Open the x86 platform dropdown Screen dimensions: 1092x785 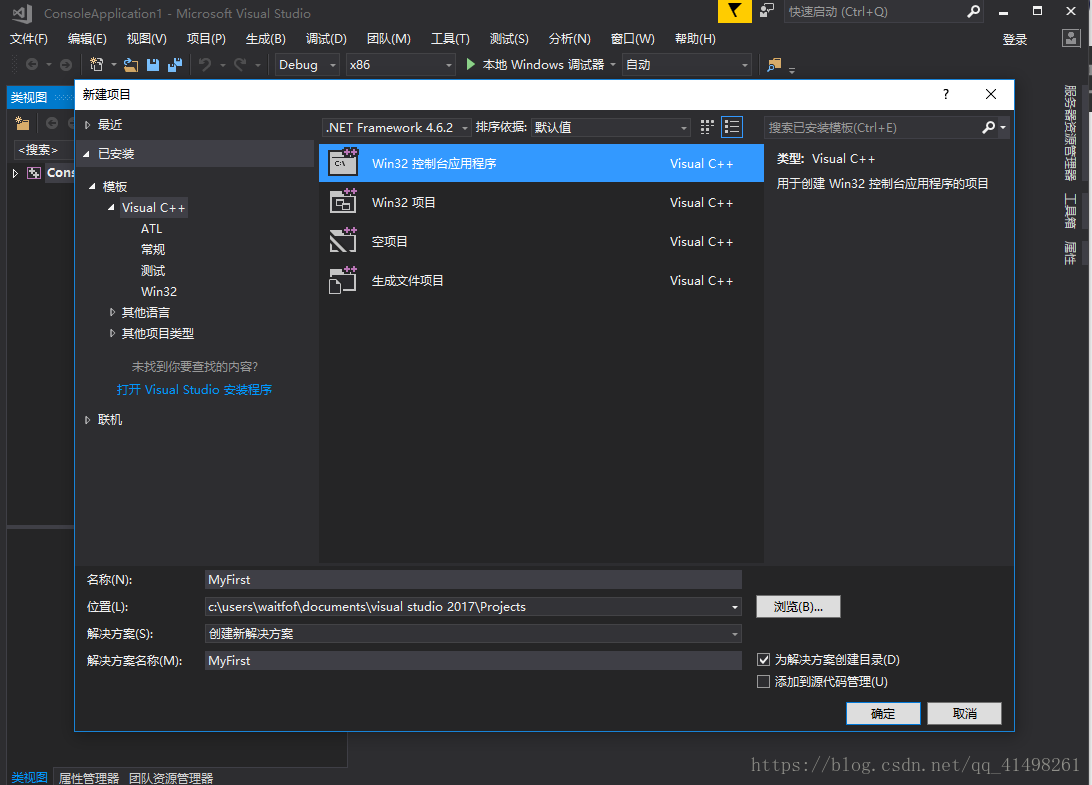400,65
